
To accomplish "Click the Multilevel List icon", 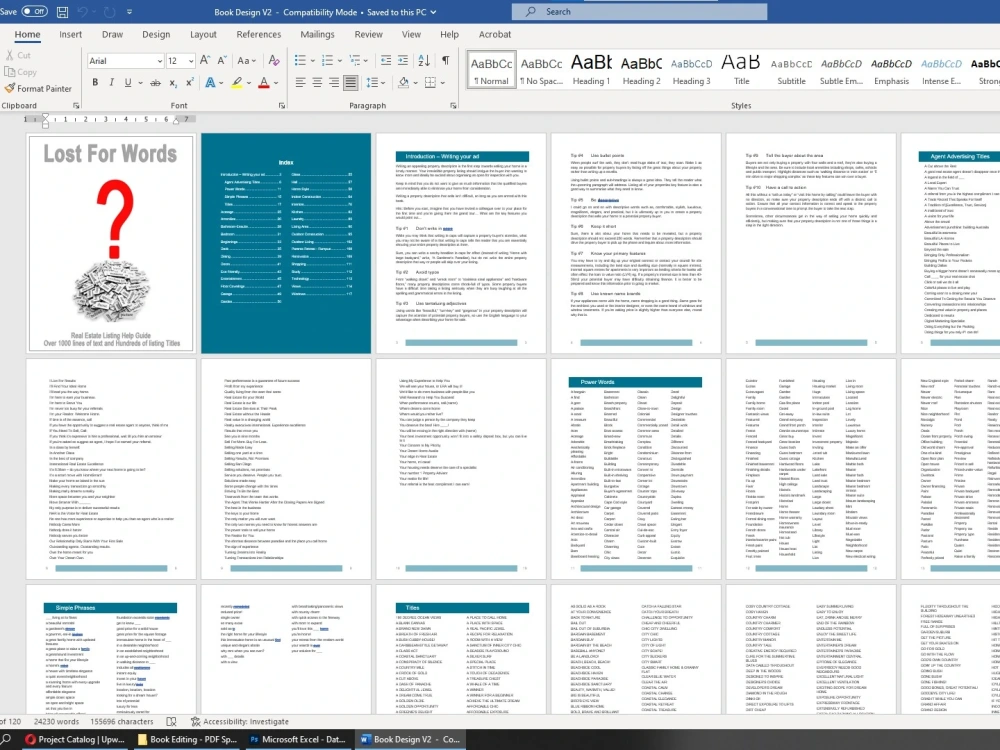I will [355, 61].
